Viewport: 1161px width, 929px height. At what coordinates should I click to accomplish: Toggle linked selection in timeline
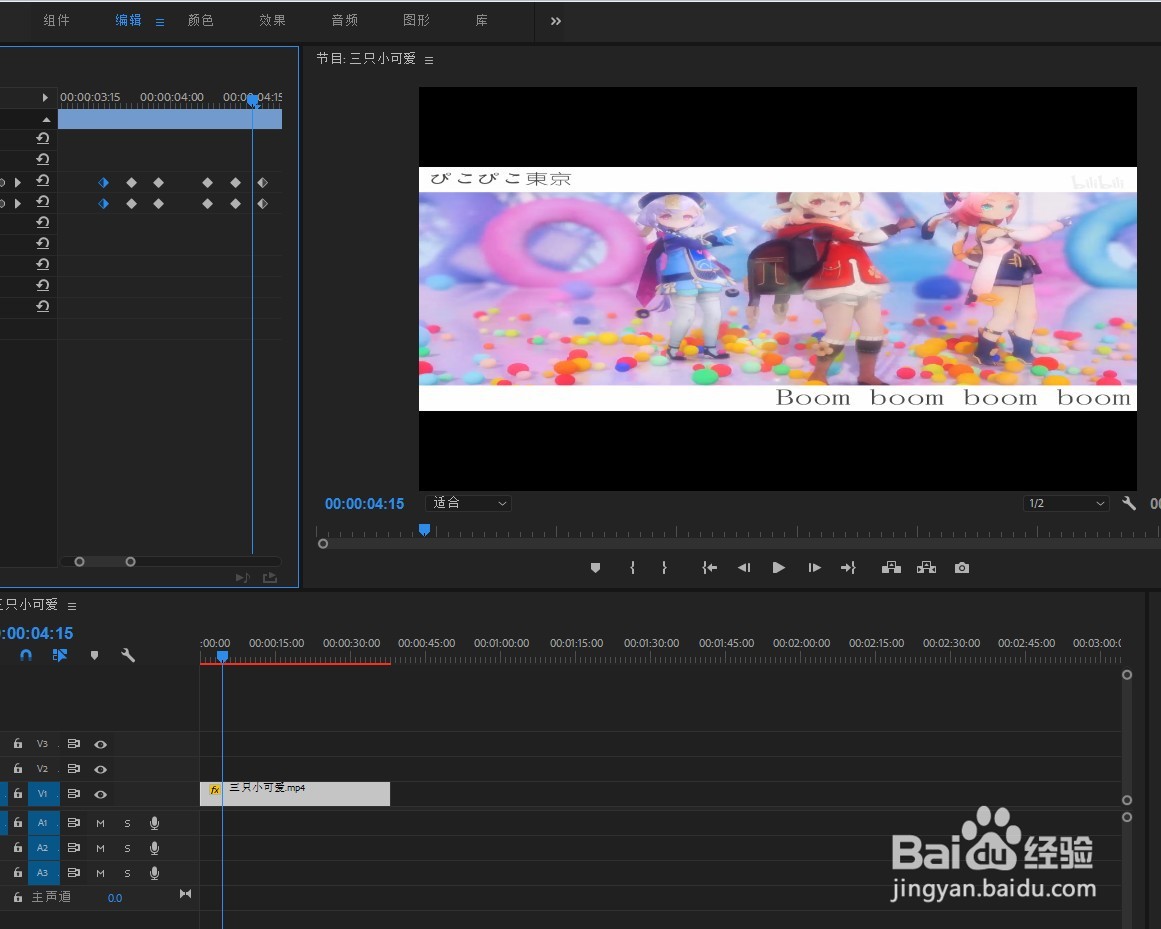tap(60, 655)
